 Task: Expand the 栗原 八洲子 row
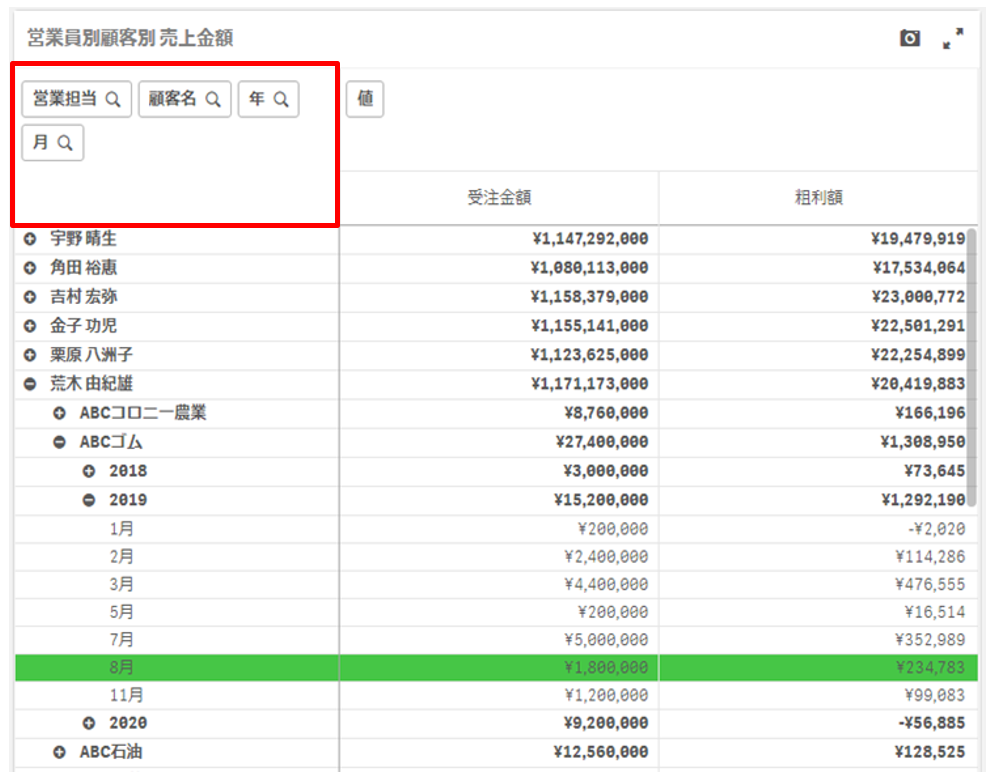tap(30, 356)
